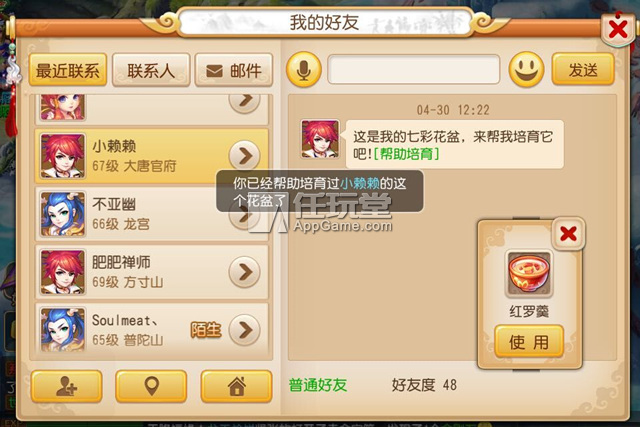Expand the arrow next to Soulmeat、

244,330
